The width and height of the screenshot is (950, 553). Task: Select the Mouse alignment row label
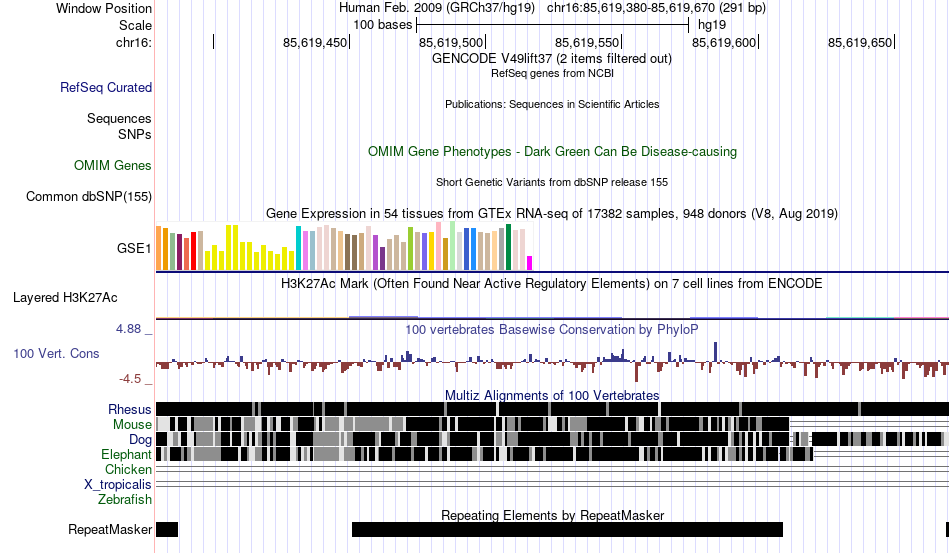click(x=132, y=425)
